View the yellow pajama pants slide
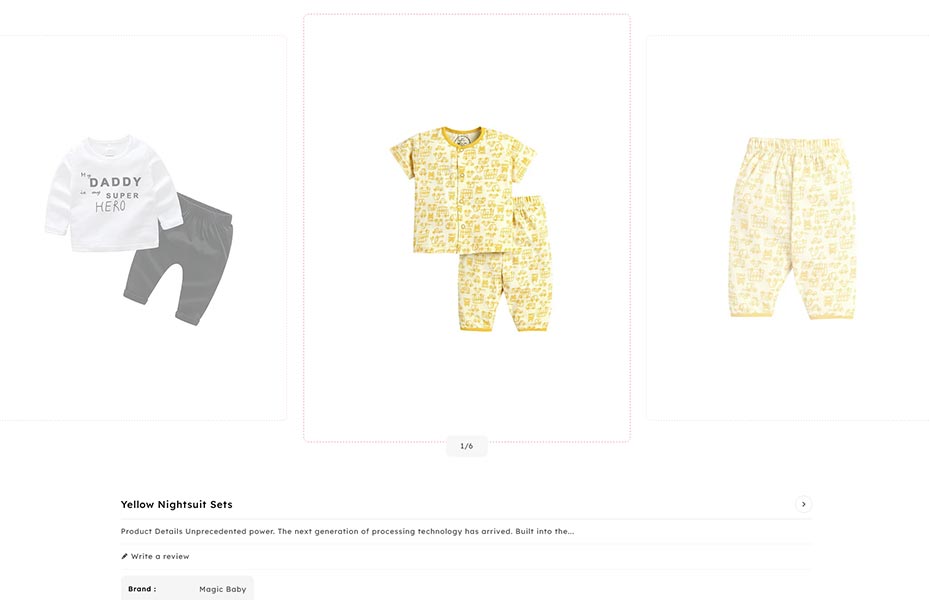 click(788, 228)
